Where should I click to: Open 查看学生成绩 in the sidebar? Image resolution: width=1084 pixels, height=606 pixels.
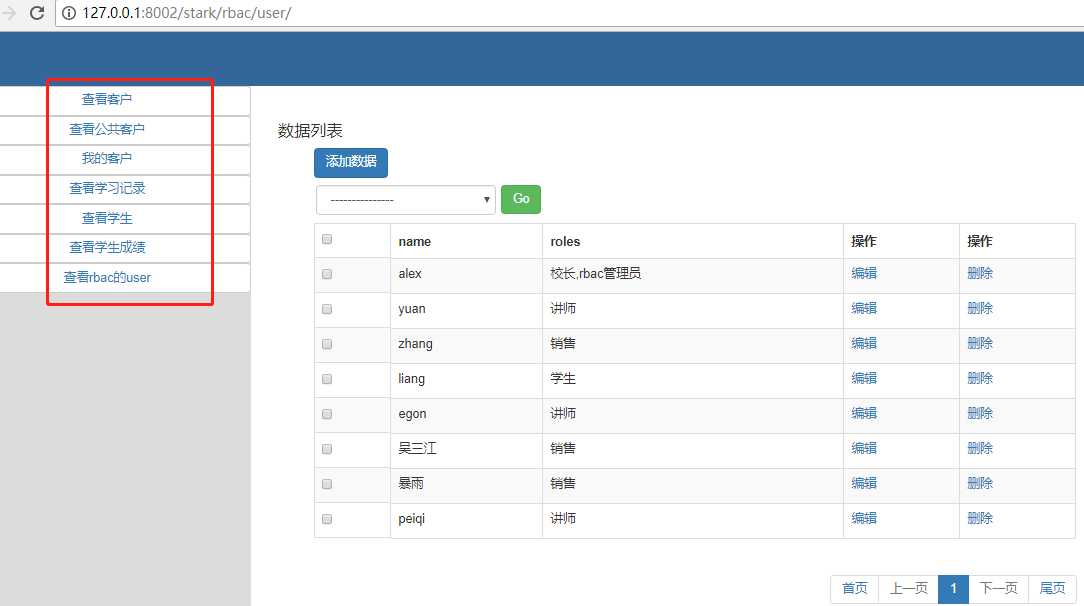[106, 247]
